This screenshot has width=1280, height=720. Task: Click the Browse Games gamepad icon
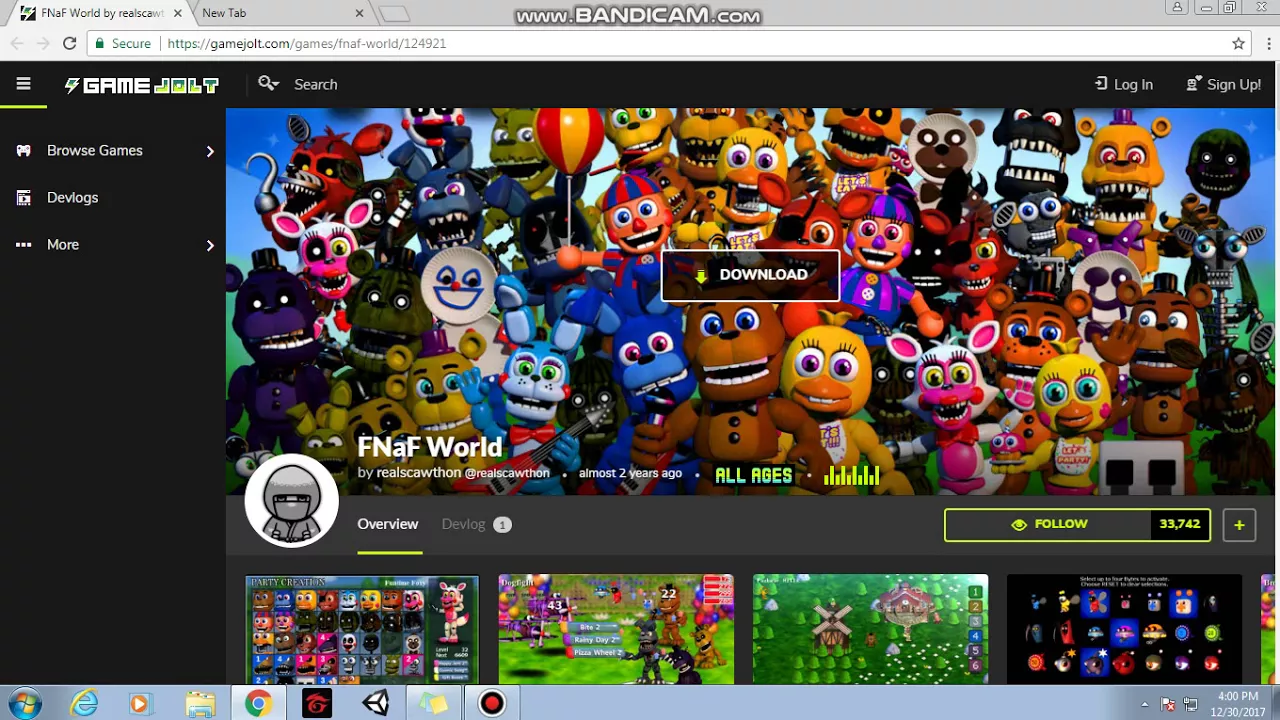click(x=23, y=150)
